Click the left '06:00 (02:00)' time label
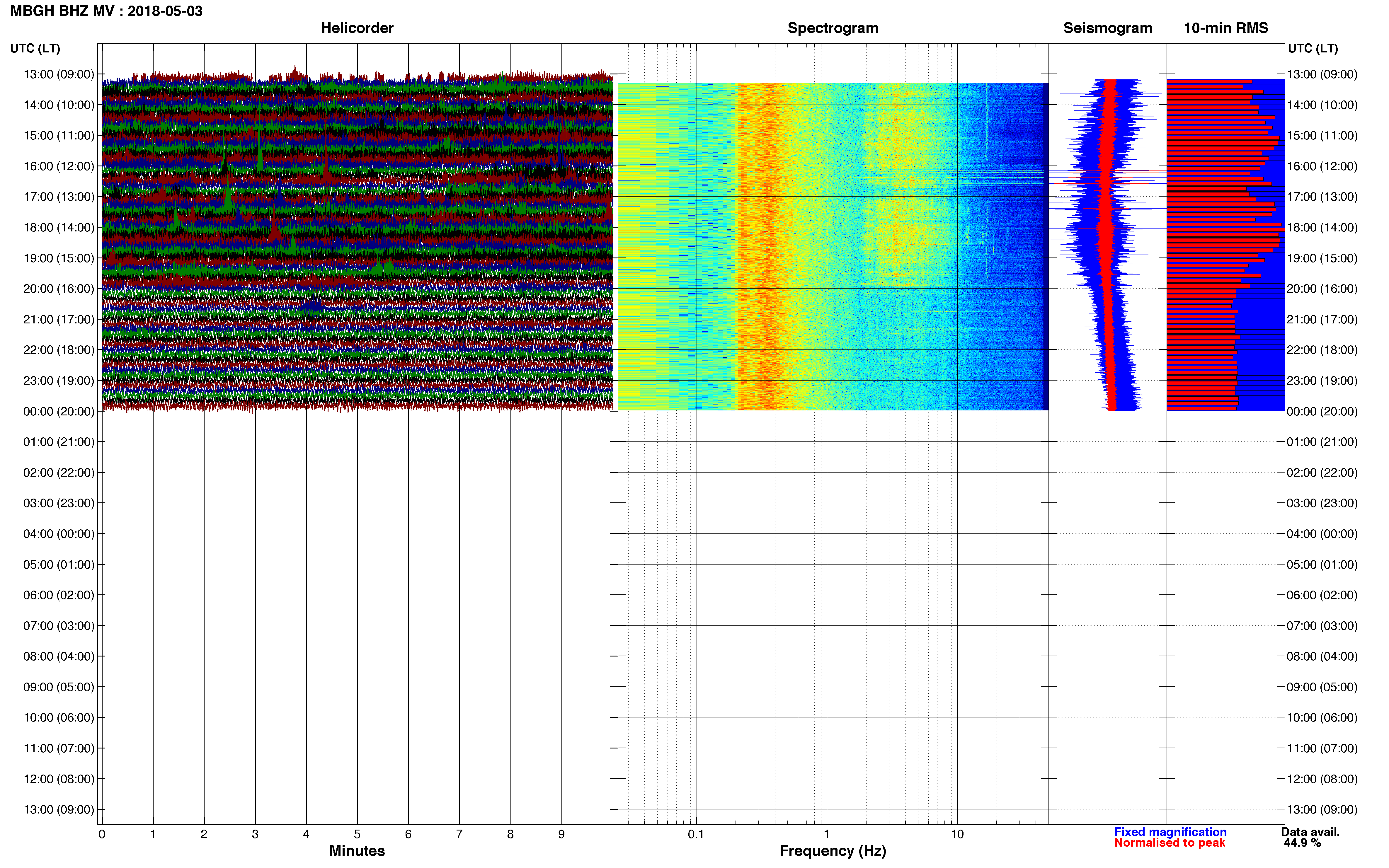The image size is (1389, 868). coord(59,595)
